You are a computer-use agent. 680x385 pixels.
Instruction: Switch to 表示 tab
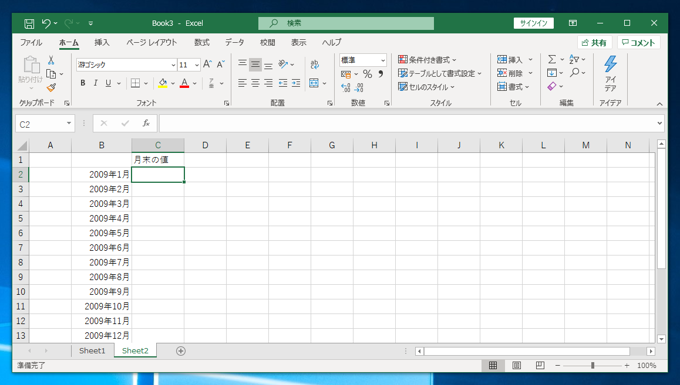tap(298, 42)
